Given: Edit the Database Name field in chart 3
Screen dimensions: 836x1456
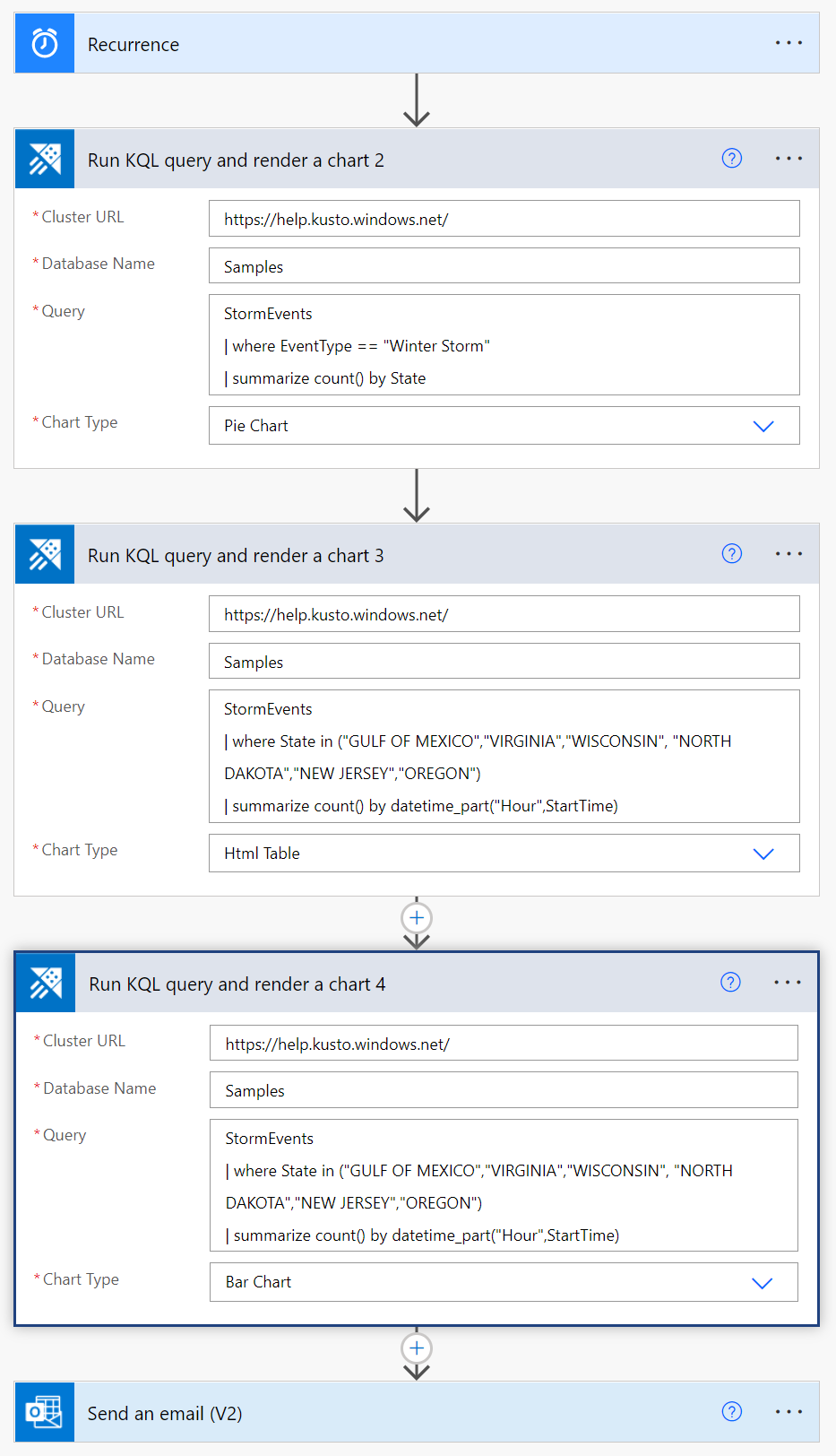Looking at the screenshot, I should click(x=504, y=662).
